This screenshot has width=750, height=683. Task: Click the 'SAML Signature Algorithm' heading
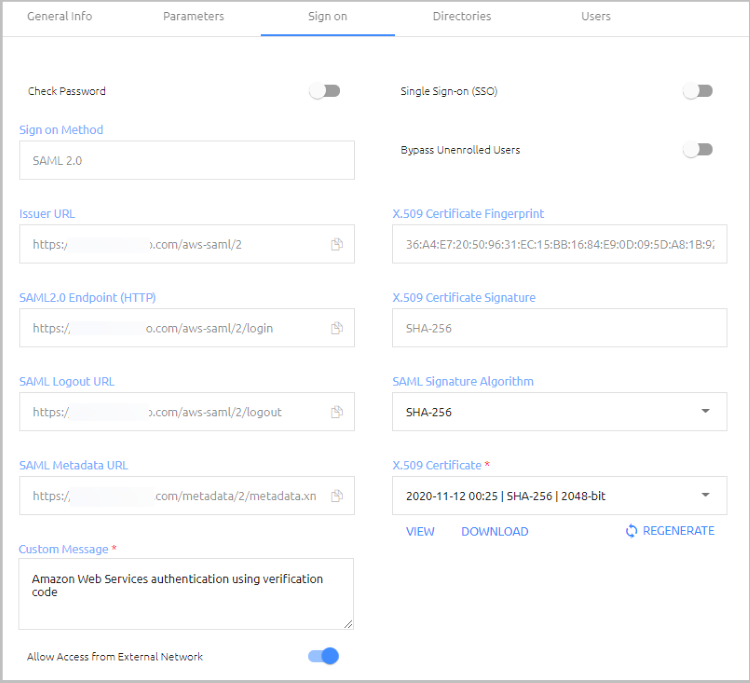pos(463,382)
